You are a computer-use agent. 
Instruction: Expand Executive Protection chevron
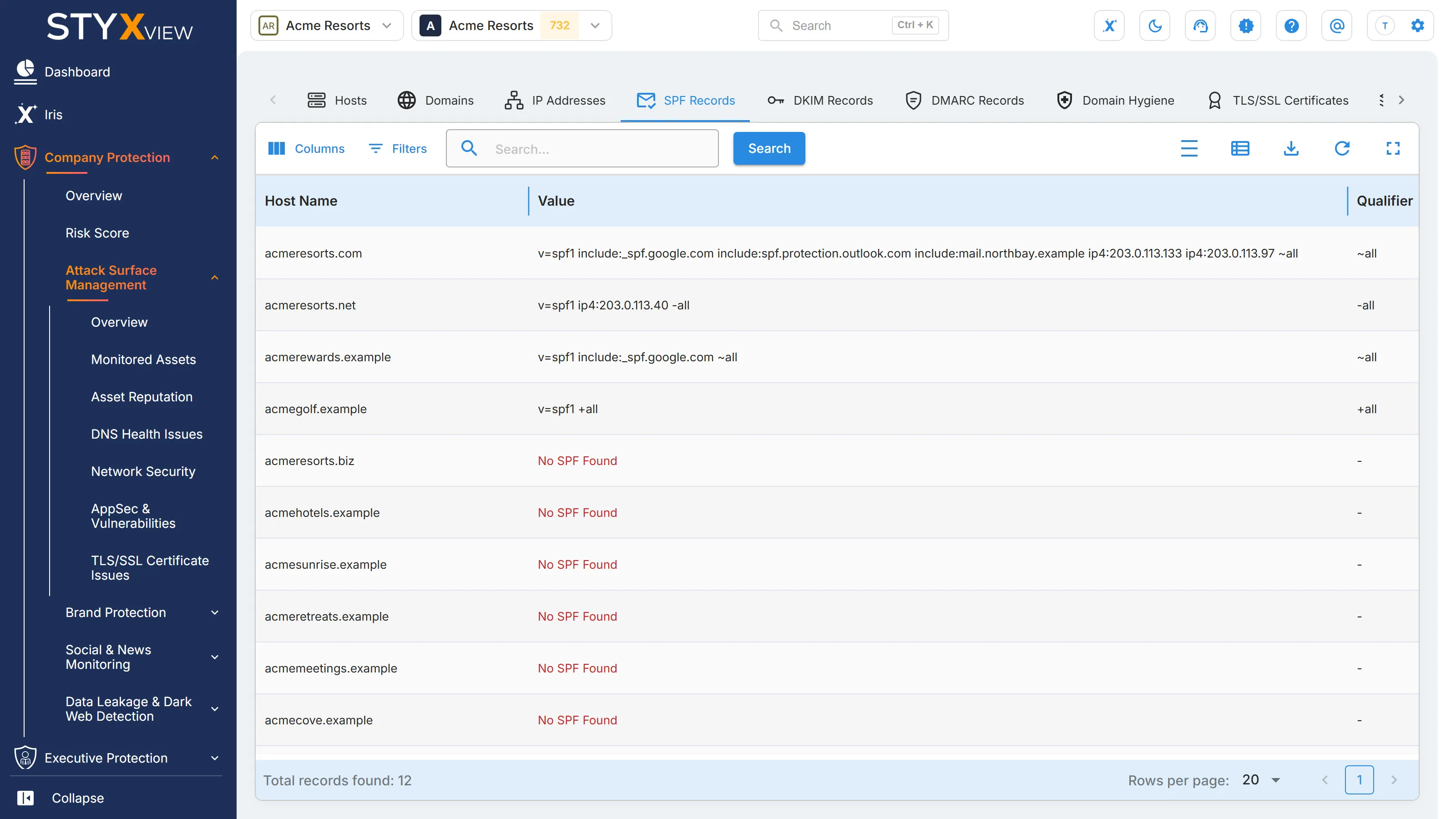pos(215,758)
